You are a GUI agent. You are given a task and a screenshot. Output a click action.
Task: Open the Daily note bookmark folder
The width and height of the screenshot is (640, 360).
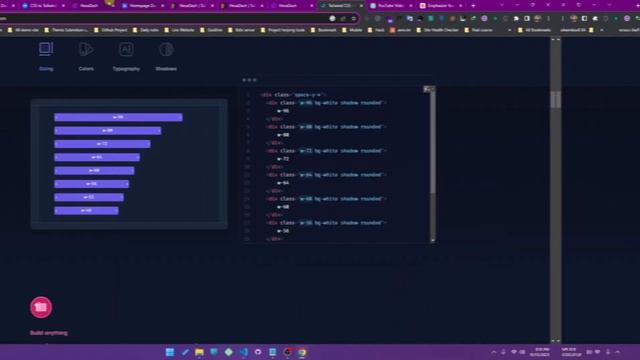coord(146,30)
